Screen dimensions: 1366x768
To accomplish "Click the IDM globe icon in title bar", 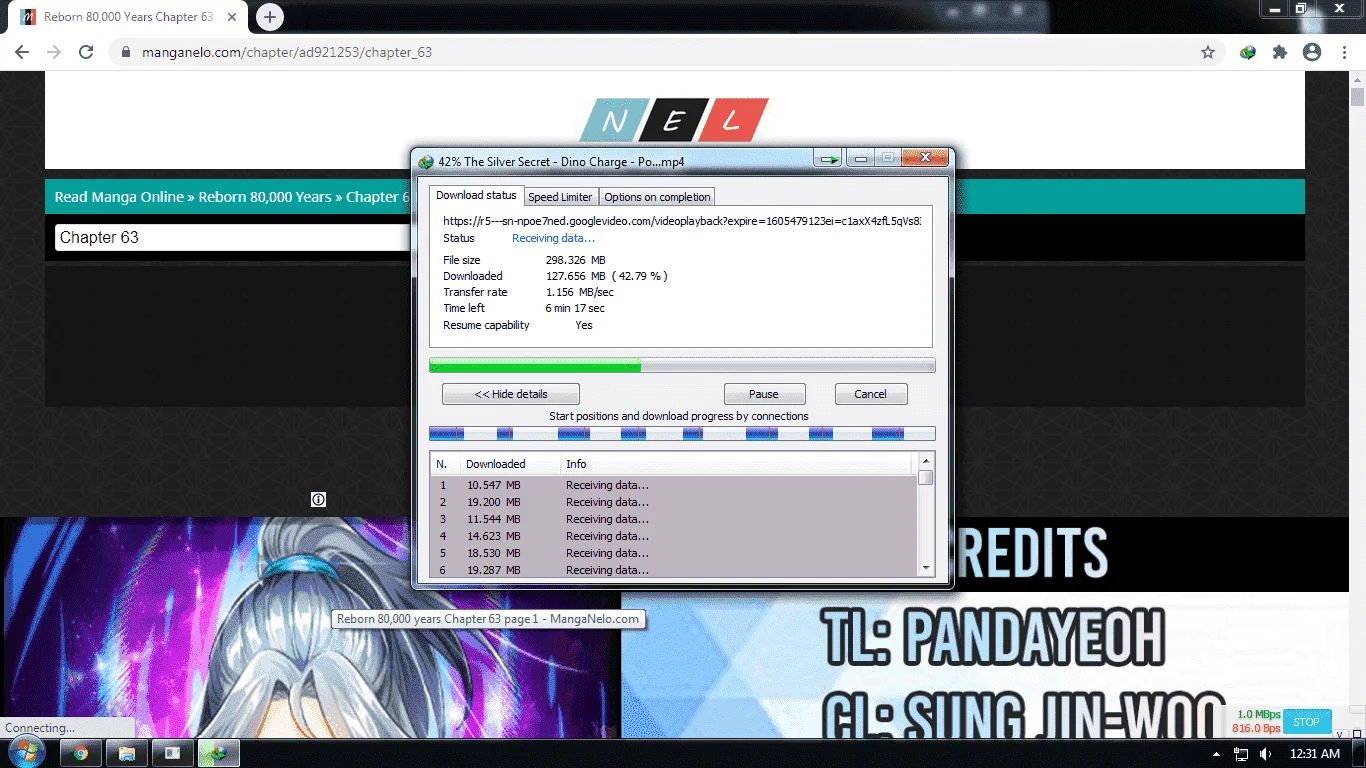I will 426,162.
